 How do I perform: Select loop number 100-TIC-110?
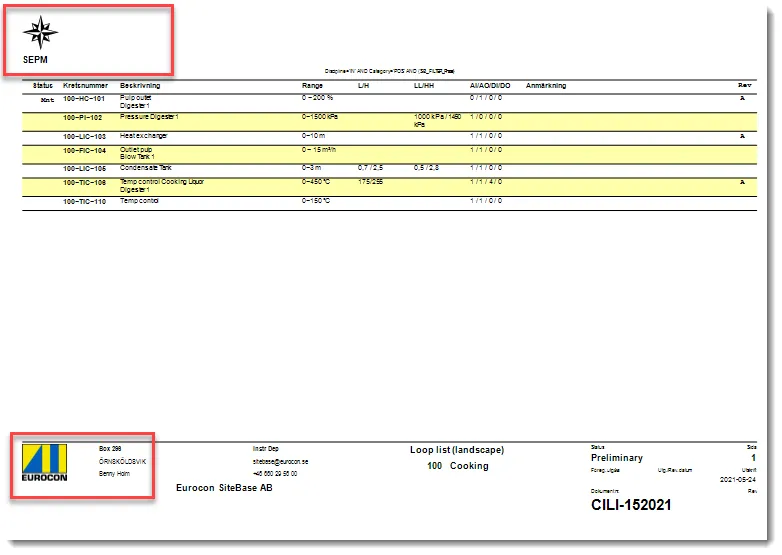[x=84, y=201]
